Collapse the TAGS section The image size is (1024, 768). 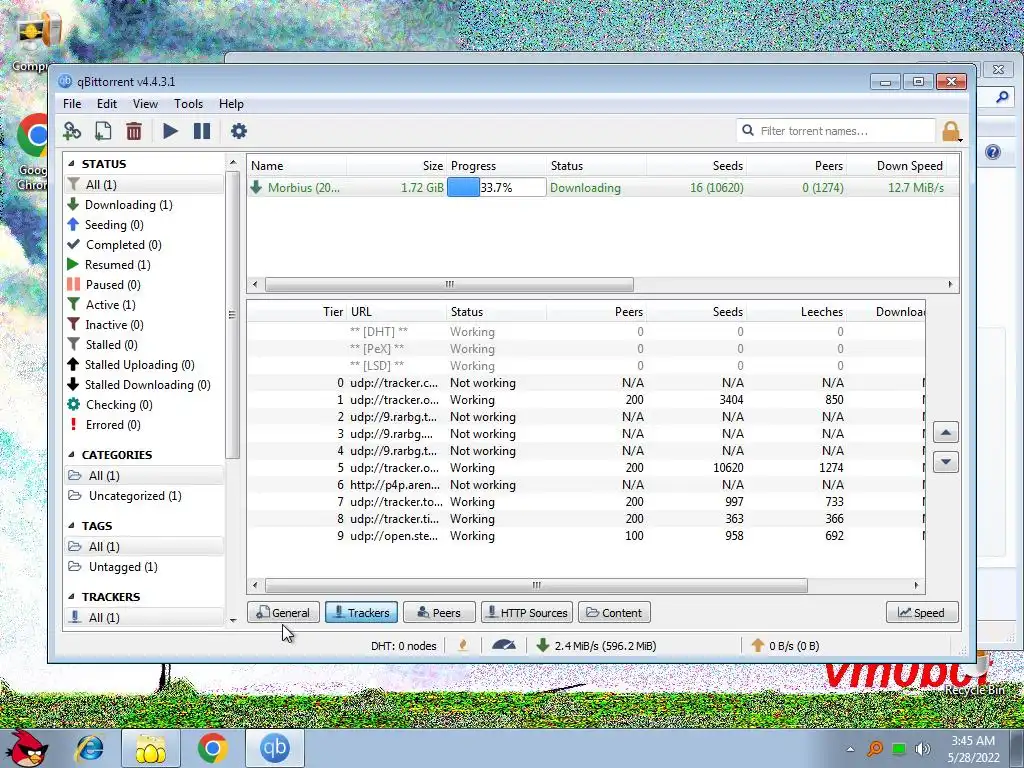pyautogui.click(x=71, y=526)
